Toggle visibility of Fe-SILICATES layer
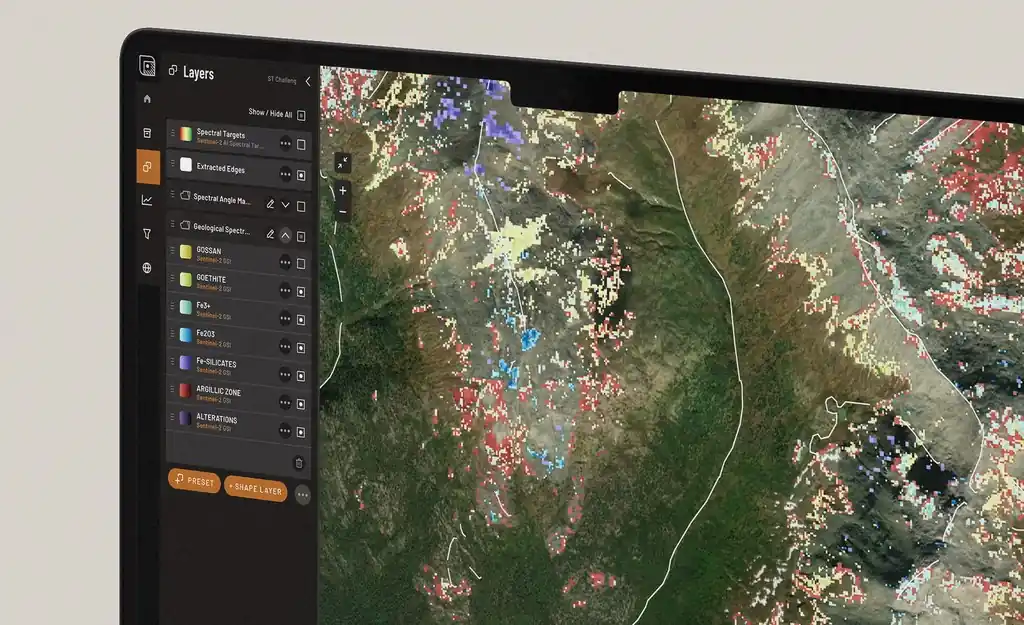 [301, 376]
